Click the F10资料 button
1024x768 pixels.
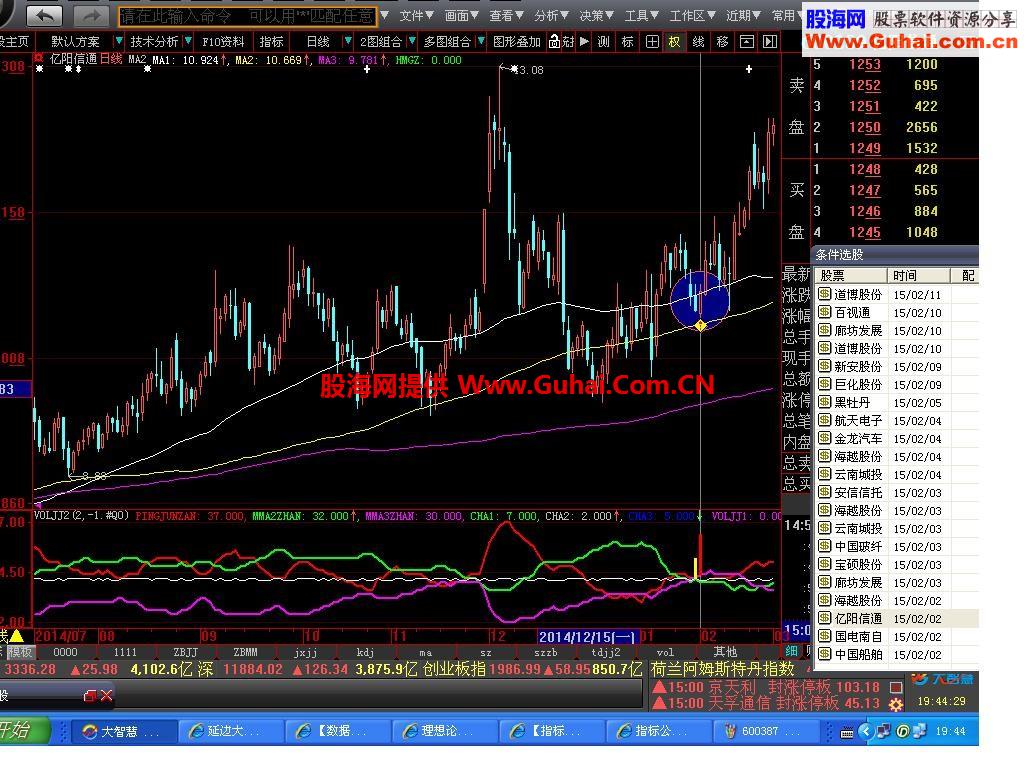(x=223, y=42)
